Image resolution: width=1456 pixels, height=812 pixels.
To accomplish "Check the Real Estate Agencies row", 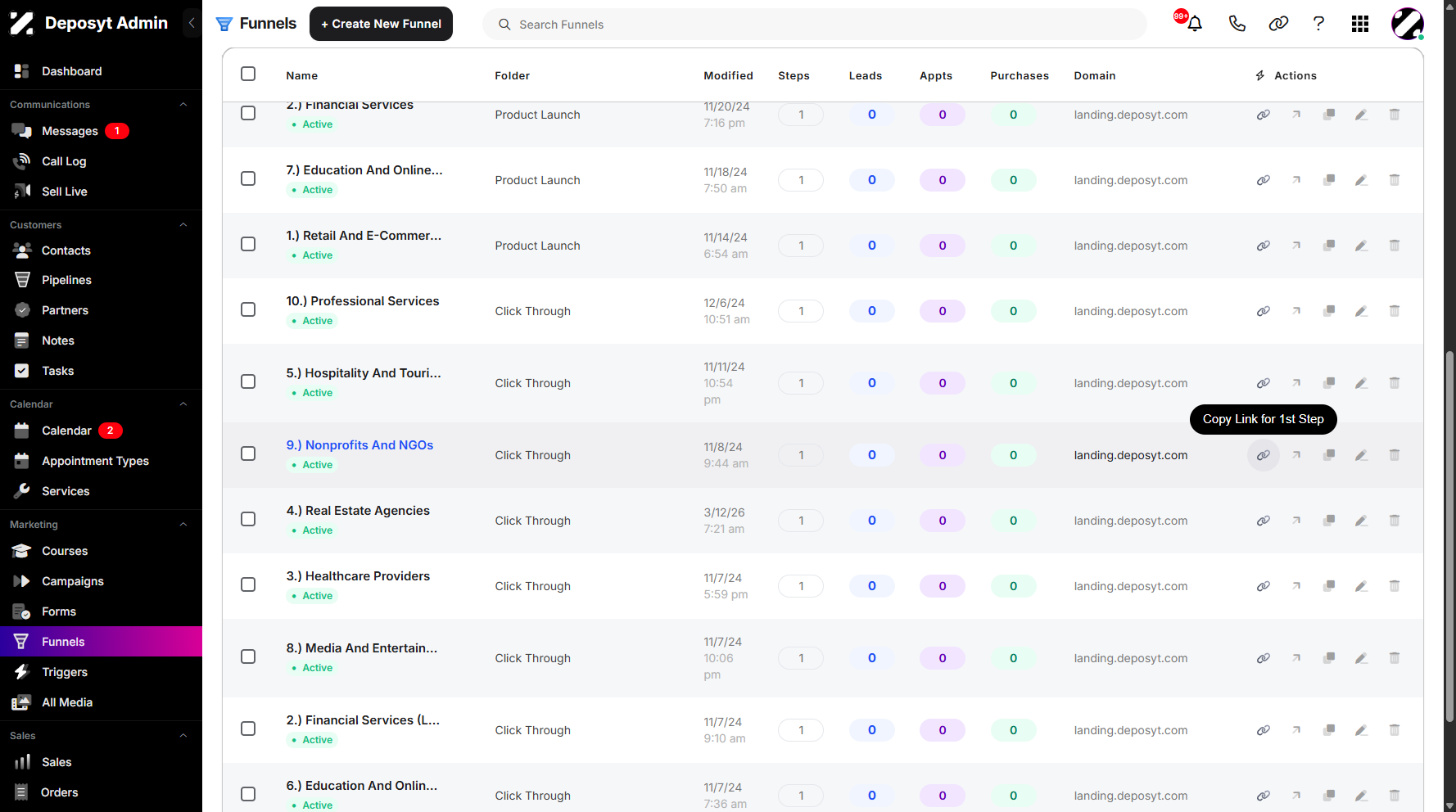I will pyautogui.click(x=248, y=519).
